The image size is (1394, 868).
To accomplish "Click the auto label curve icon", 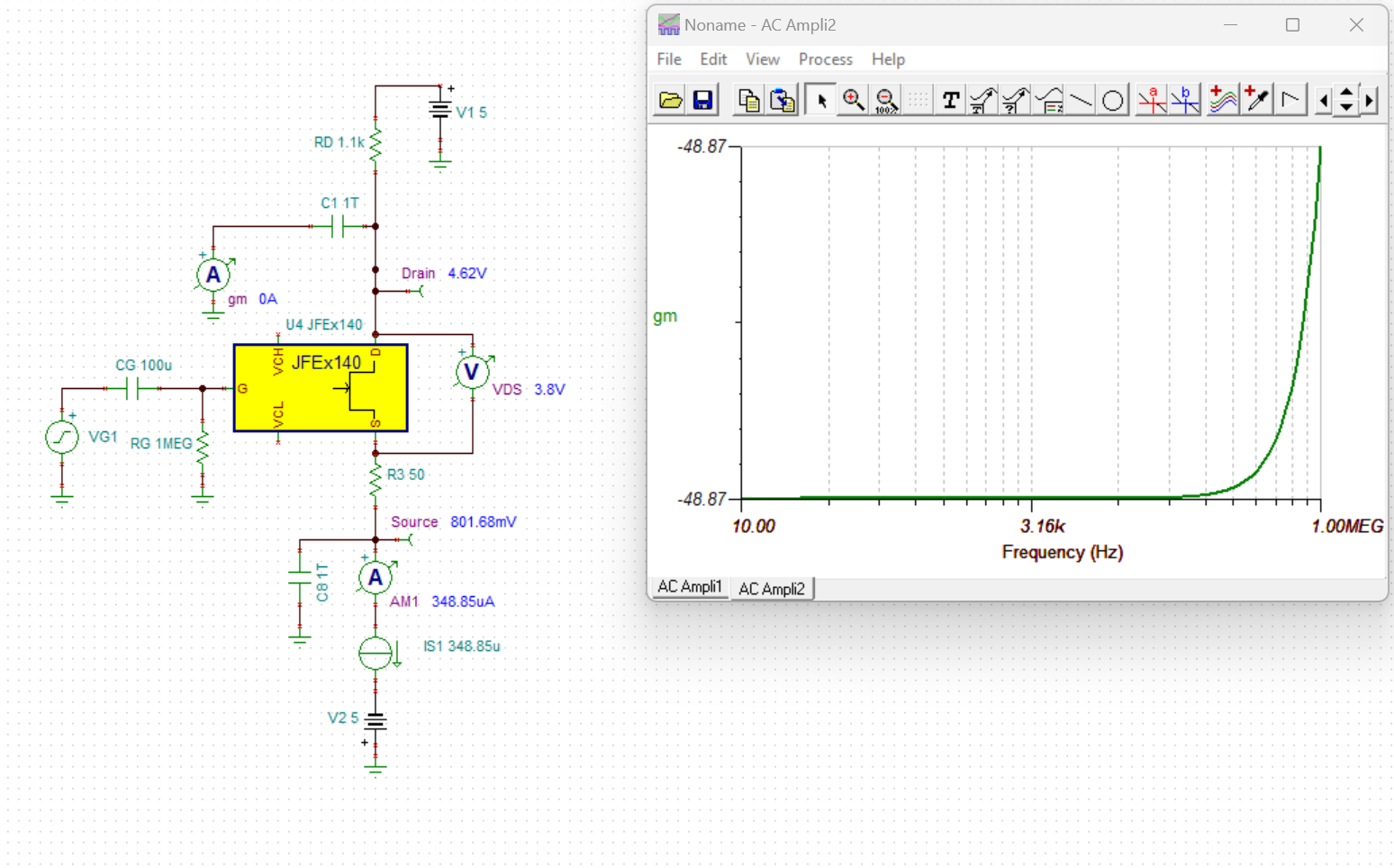I will point(982,100).
